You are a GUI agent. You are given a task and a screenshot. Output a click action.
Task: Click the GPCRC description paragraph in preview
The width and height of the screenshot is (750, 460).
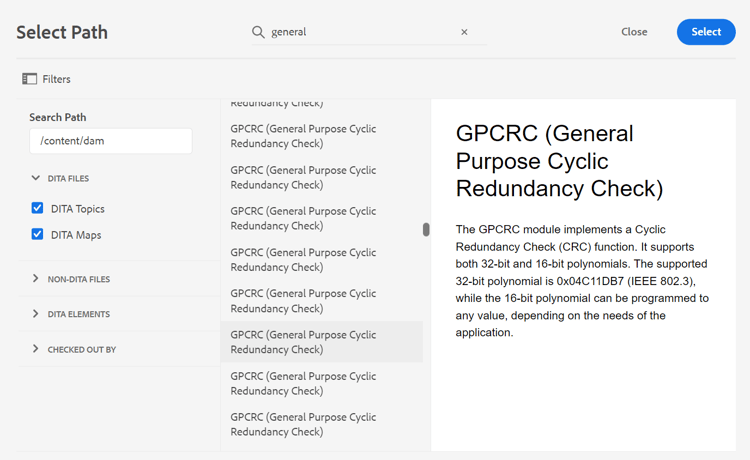click(582, 281)
